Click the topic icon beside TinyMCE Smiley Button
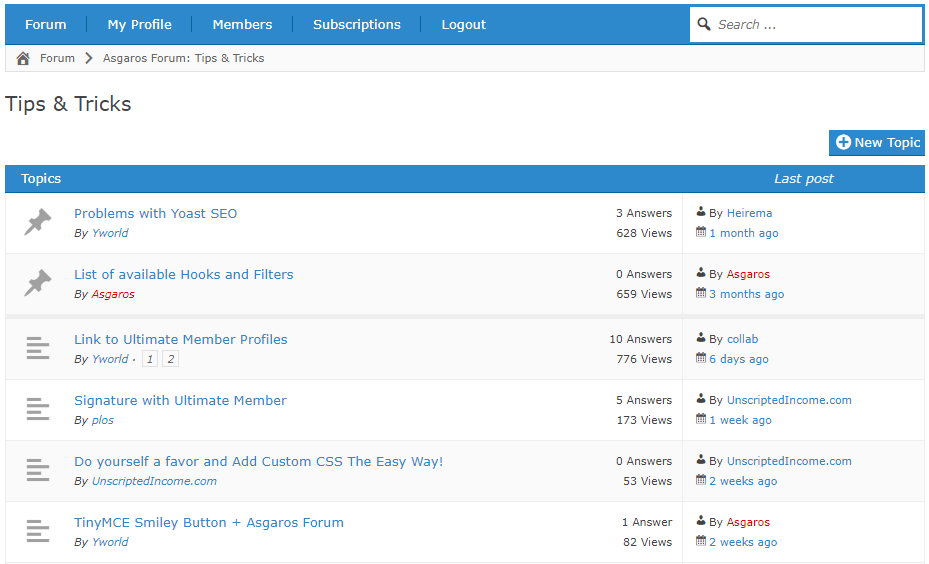929x564 pixels. pyautogui.click(x=37, y=531)
